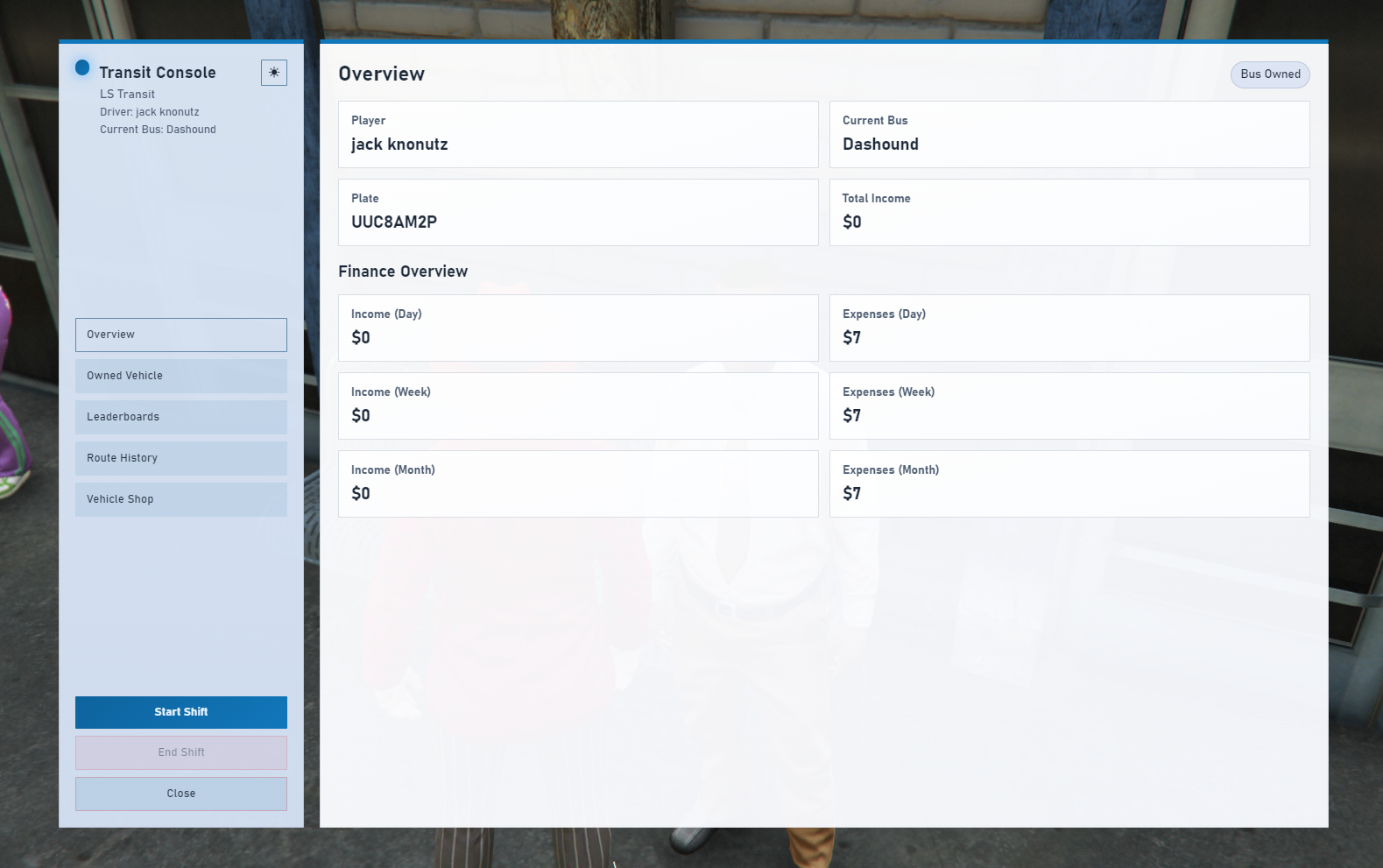The image size is (1383, 868).
Task: Click the Income (Week) card
Action: 578,406
